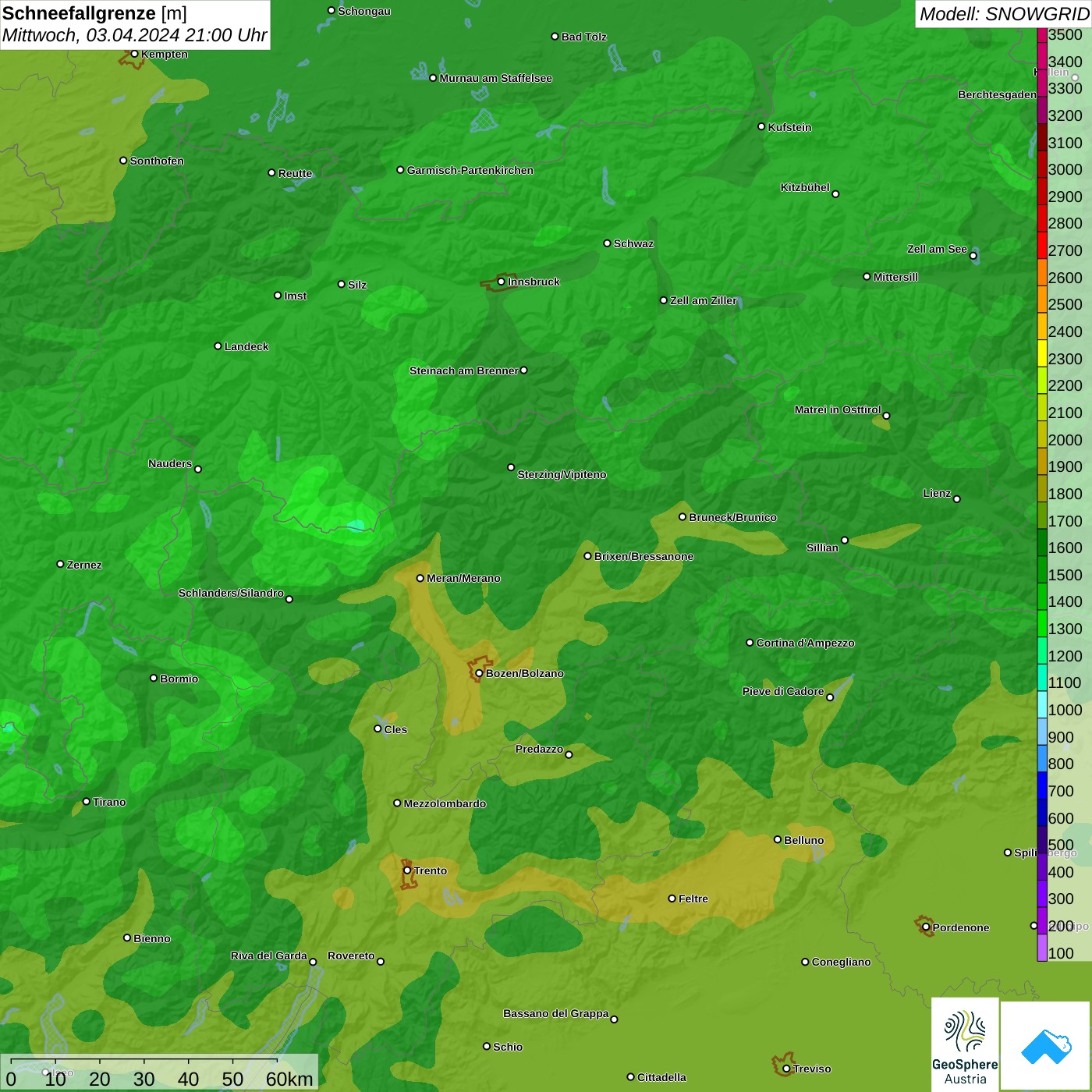The height and width of the screenshot is (1092, 1092).
Task: Click the Innsbruck city marker
Action: [x=501, y=282]
